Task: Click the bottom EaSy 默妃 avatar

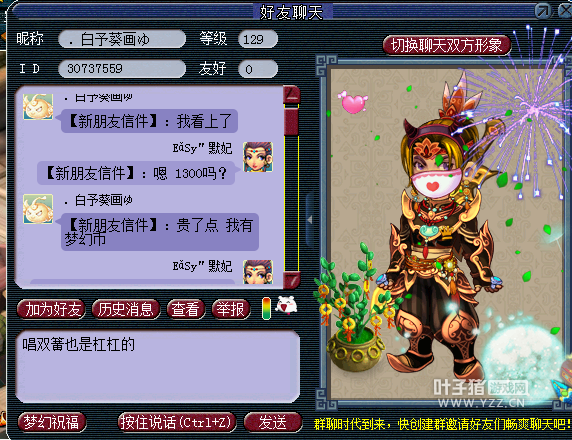Action: (x=258, y=272)
